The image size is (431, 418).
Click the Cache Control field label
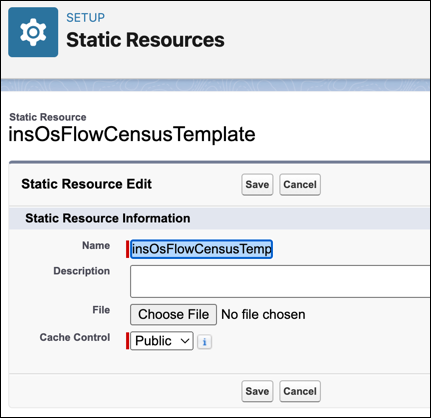click(75, 337)
